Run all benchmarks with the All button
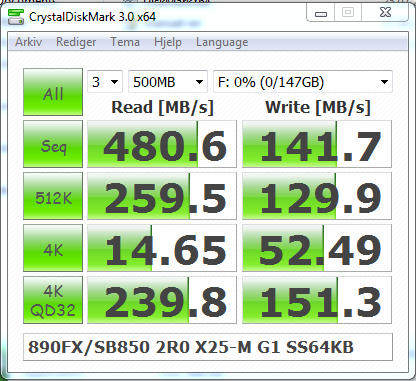416x381 pixels. 53,92
